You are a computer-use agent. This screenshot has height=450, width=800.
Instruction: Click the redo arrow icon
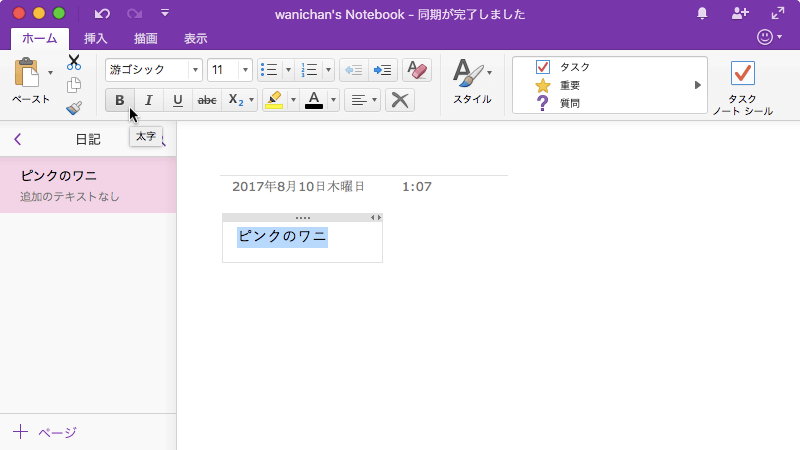(135, 14)
